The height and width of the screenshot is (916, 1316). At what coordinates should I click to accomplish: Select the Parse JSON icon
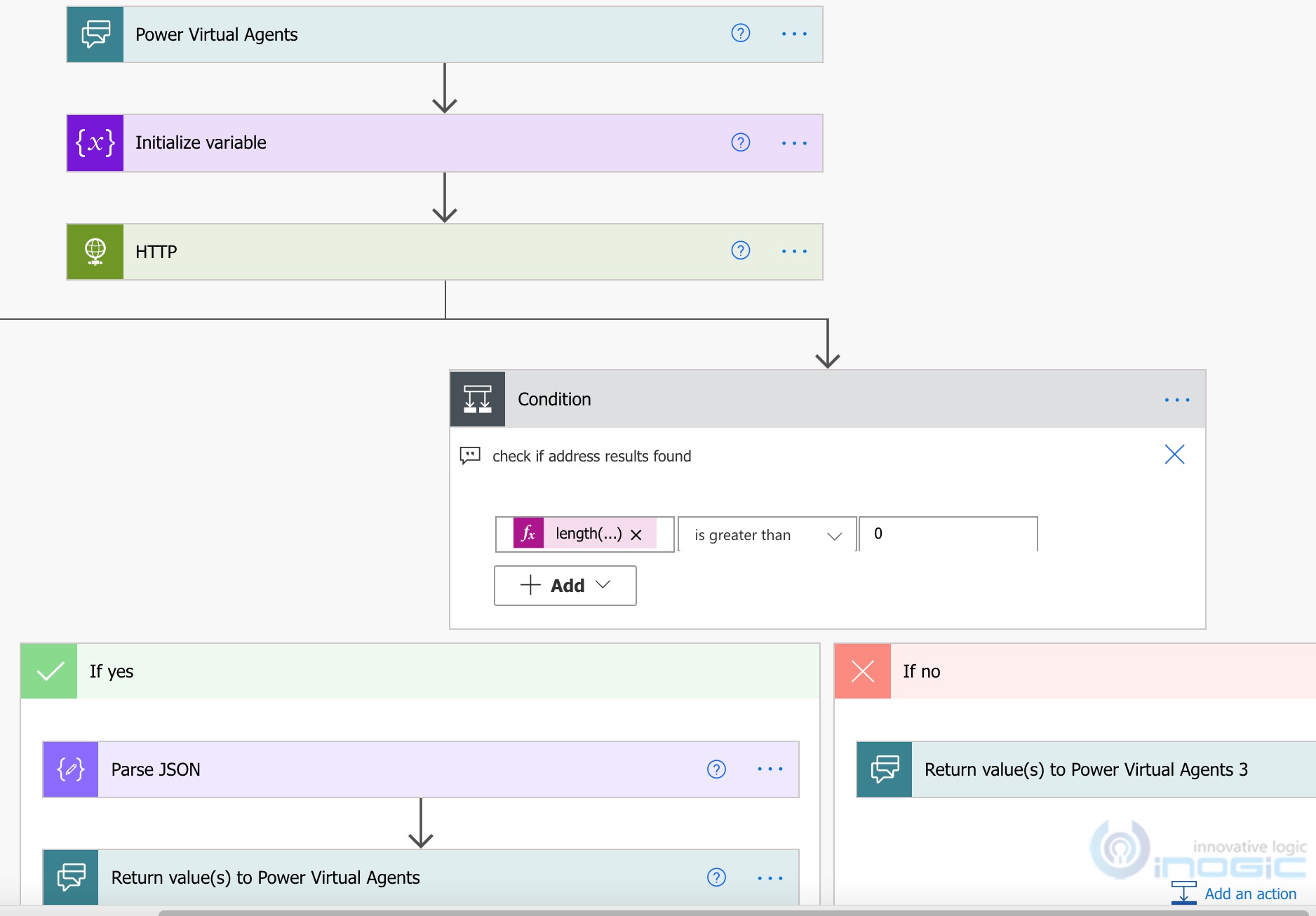click(x=69, y=769)
